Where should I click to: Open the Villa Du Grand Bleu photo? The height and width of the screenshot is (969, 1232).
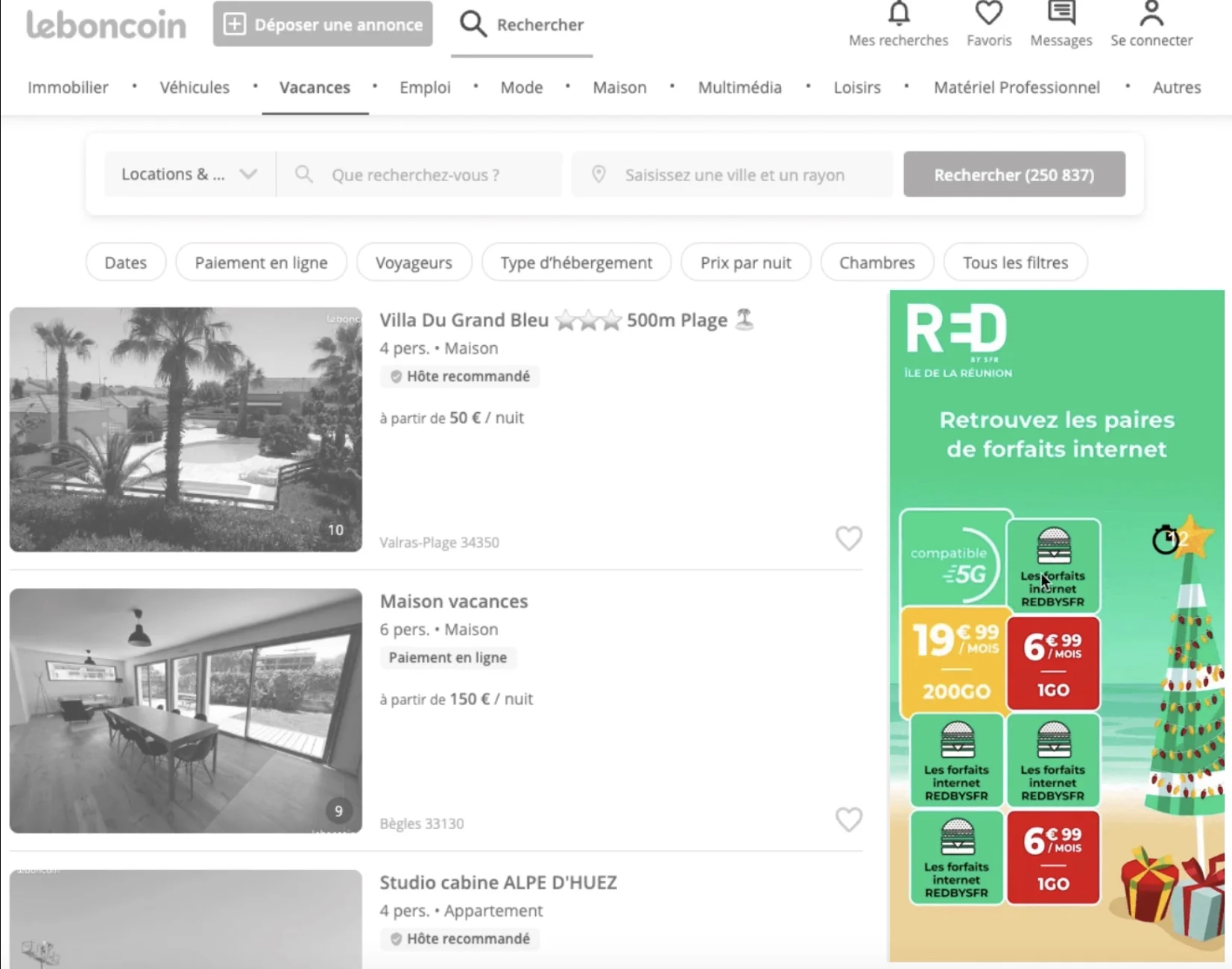(x=186, y=429)
